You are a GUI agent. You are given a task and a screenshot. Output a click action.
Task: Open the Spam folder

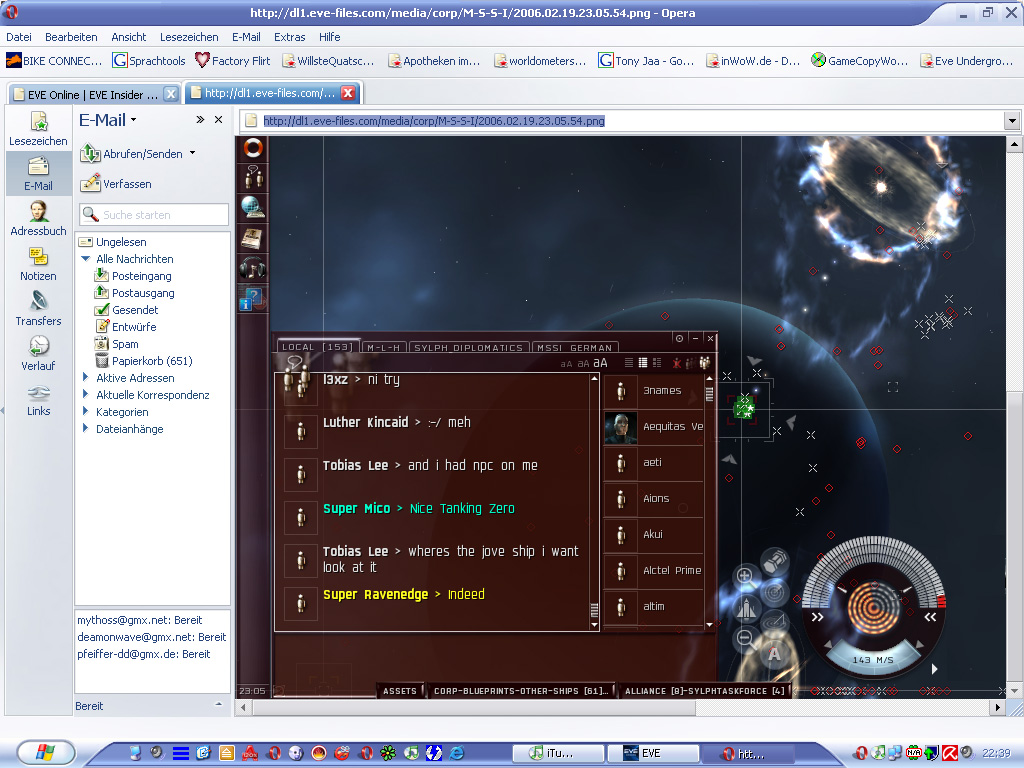116,344
